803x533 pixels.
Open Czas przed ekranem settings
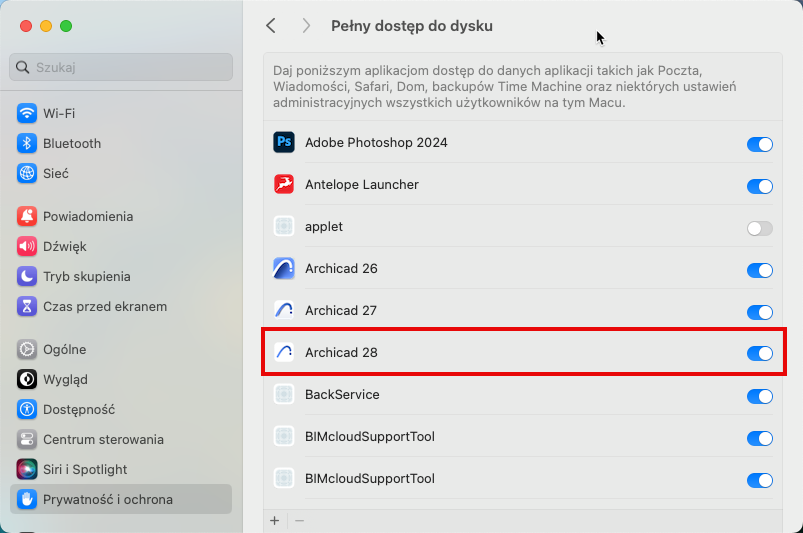pyautogui.click(x=121, y=307)
